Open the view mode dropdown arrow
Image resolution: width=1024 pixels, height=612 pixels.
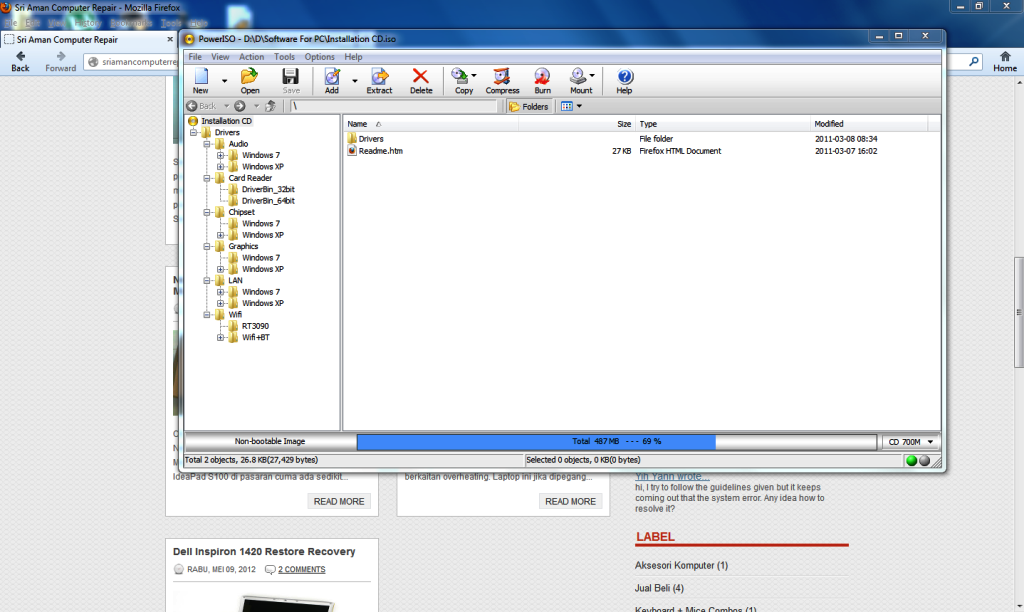[x=579, y=106]
